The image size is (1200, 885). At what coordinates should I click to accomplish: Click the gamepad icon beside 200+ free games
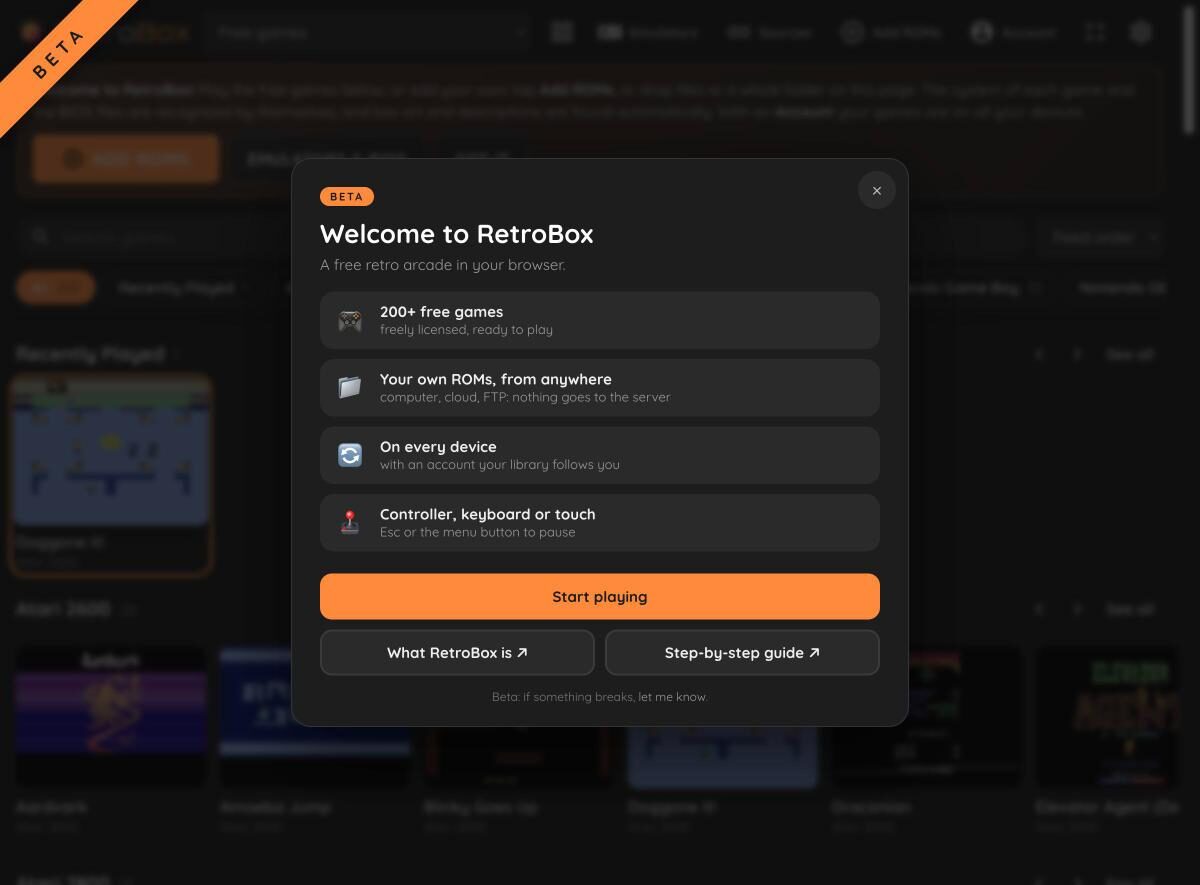click(x=350, y=320)
